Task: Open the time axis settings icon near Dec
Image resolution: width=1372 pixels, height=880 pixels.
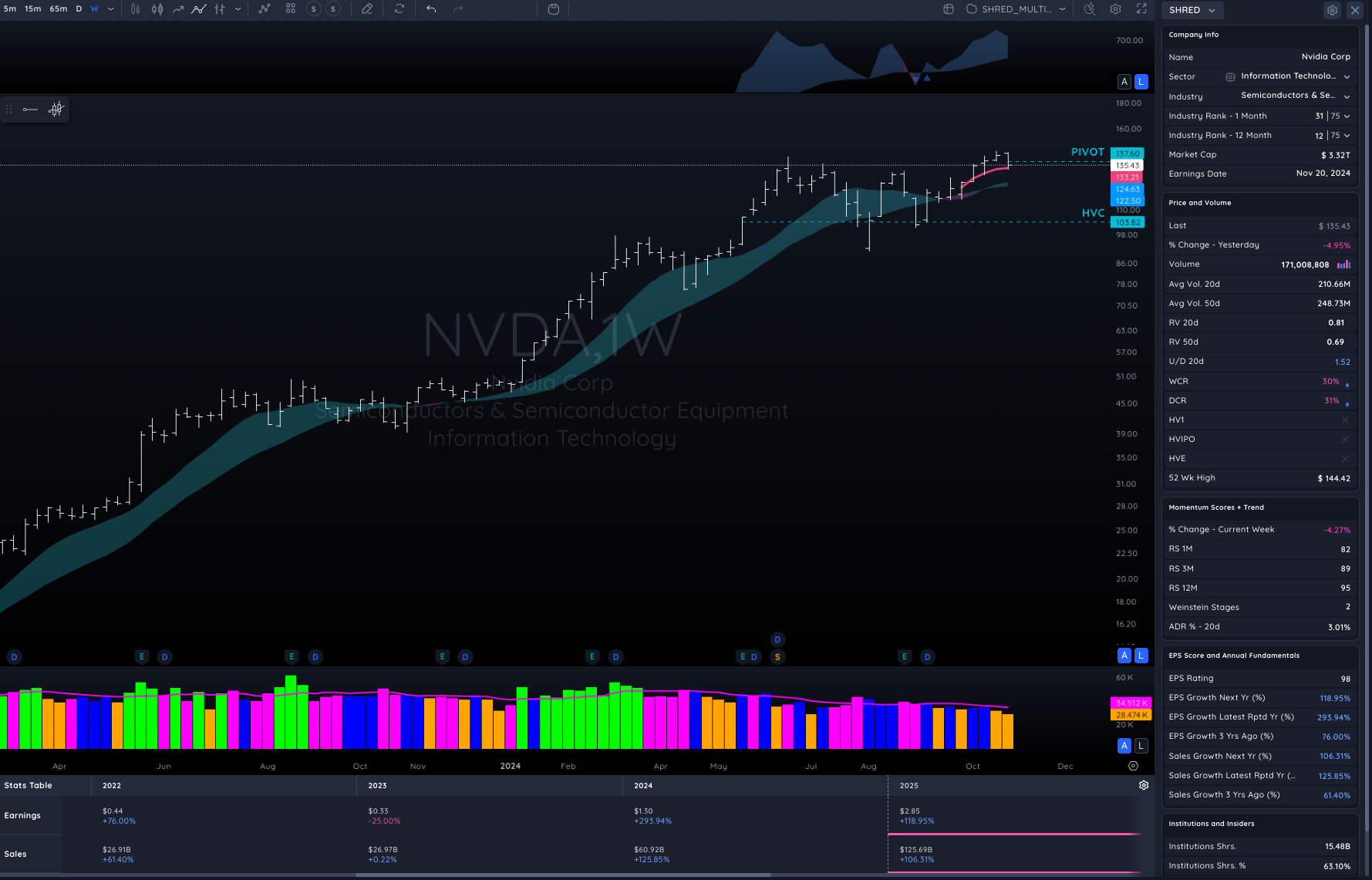Action: (x=1133, y=766)
